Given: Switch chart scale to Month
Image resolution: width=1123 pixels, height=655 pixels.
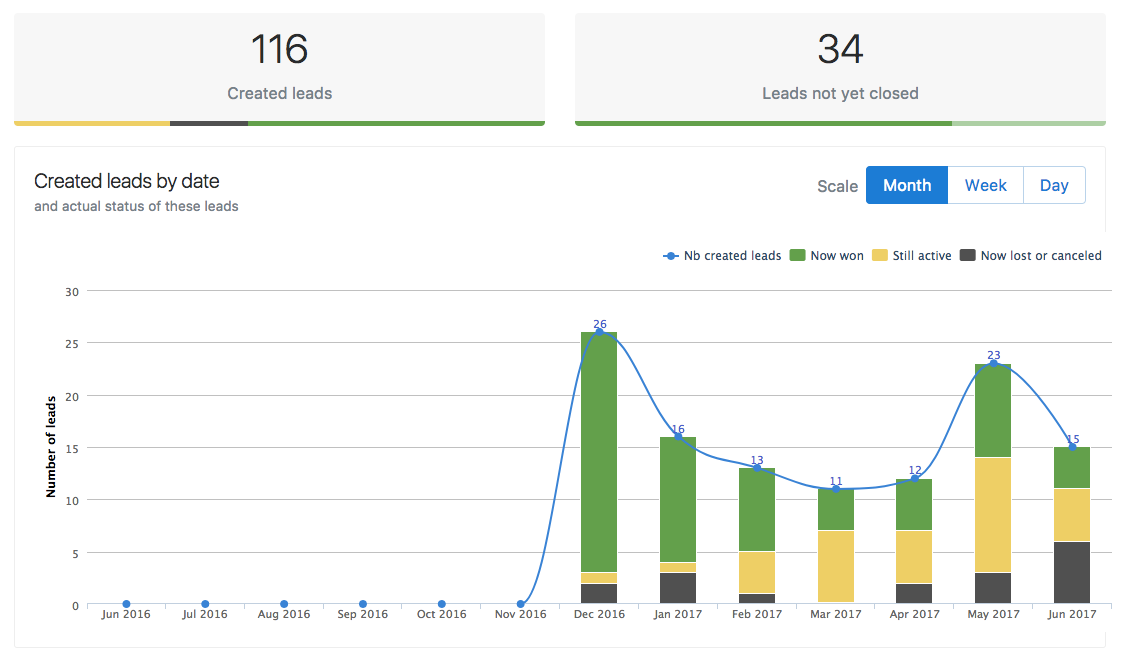Looking at the screenshot, I should 906,185.
